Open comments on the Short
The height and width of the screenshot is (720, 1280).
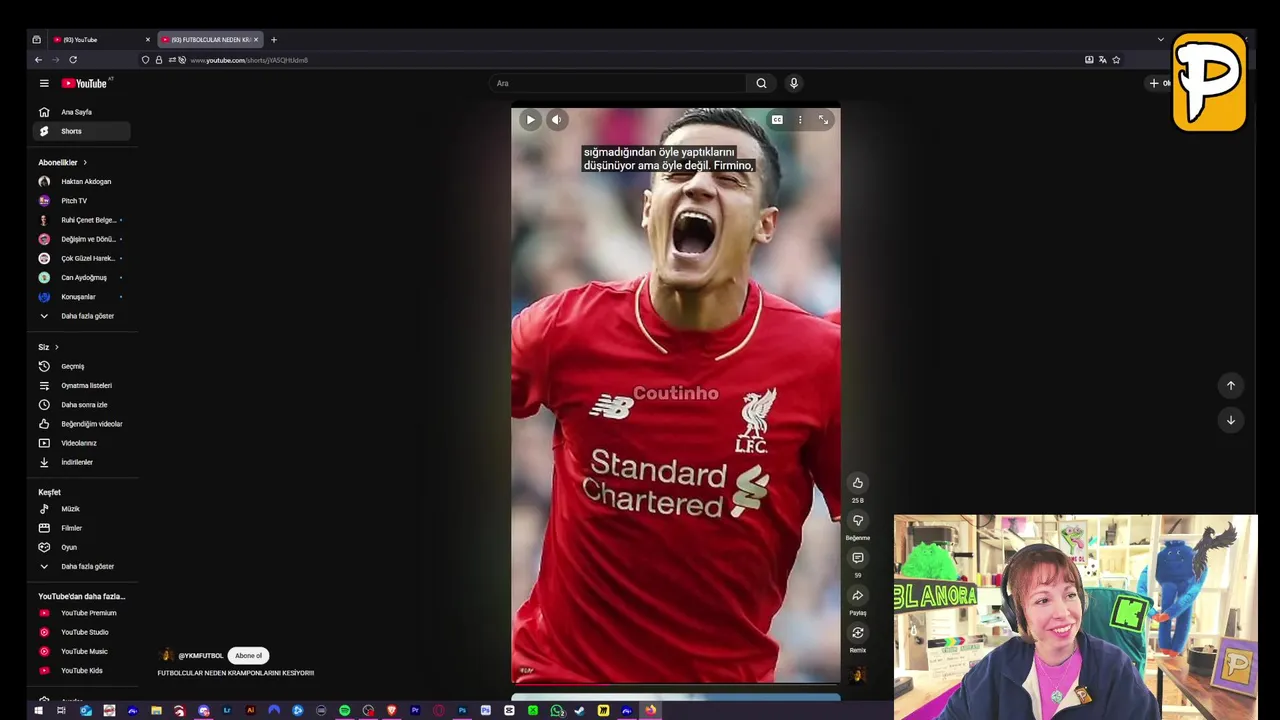857,558
